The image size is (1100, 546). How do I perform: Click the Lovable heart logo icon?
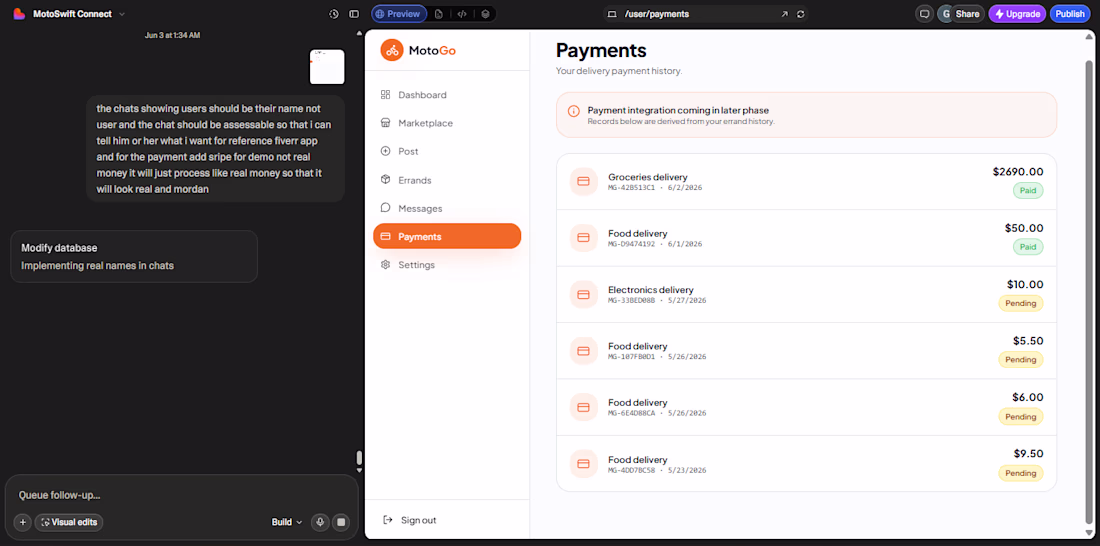[x=19, y=14]
